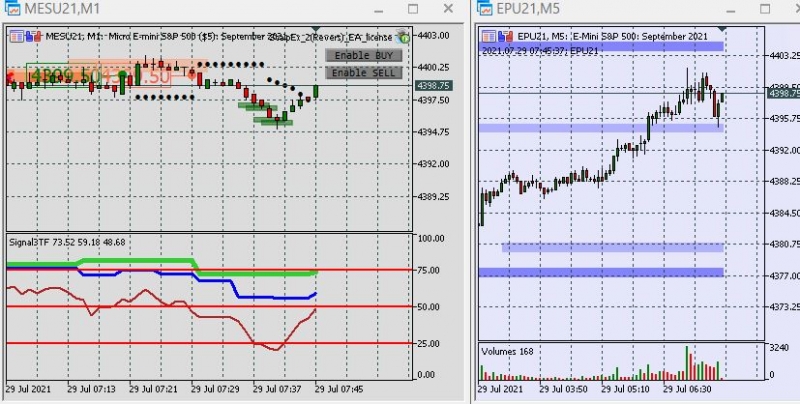
Task: Click price level 4392.00 on EPU21 scale
Action: (x=784, y=150)
